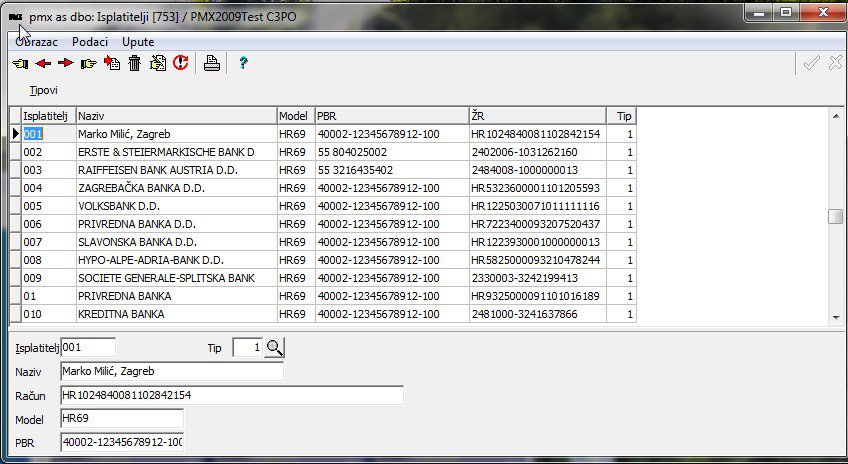Focus the Isplatitelj input field
Viewport: 848px width, 464px height.
88,347
